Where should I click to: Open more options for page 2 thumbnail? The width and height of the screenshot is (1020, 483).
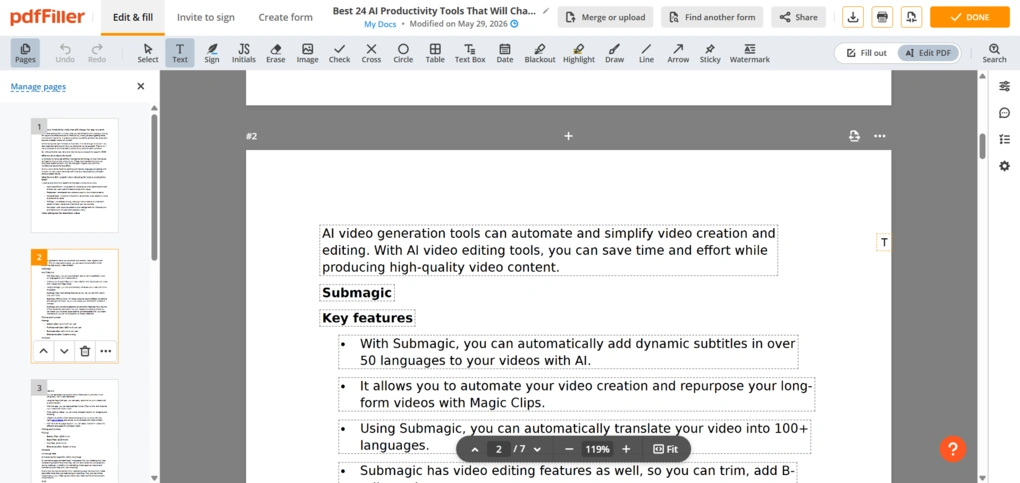point(105,352)
